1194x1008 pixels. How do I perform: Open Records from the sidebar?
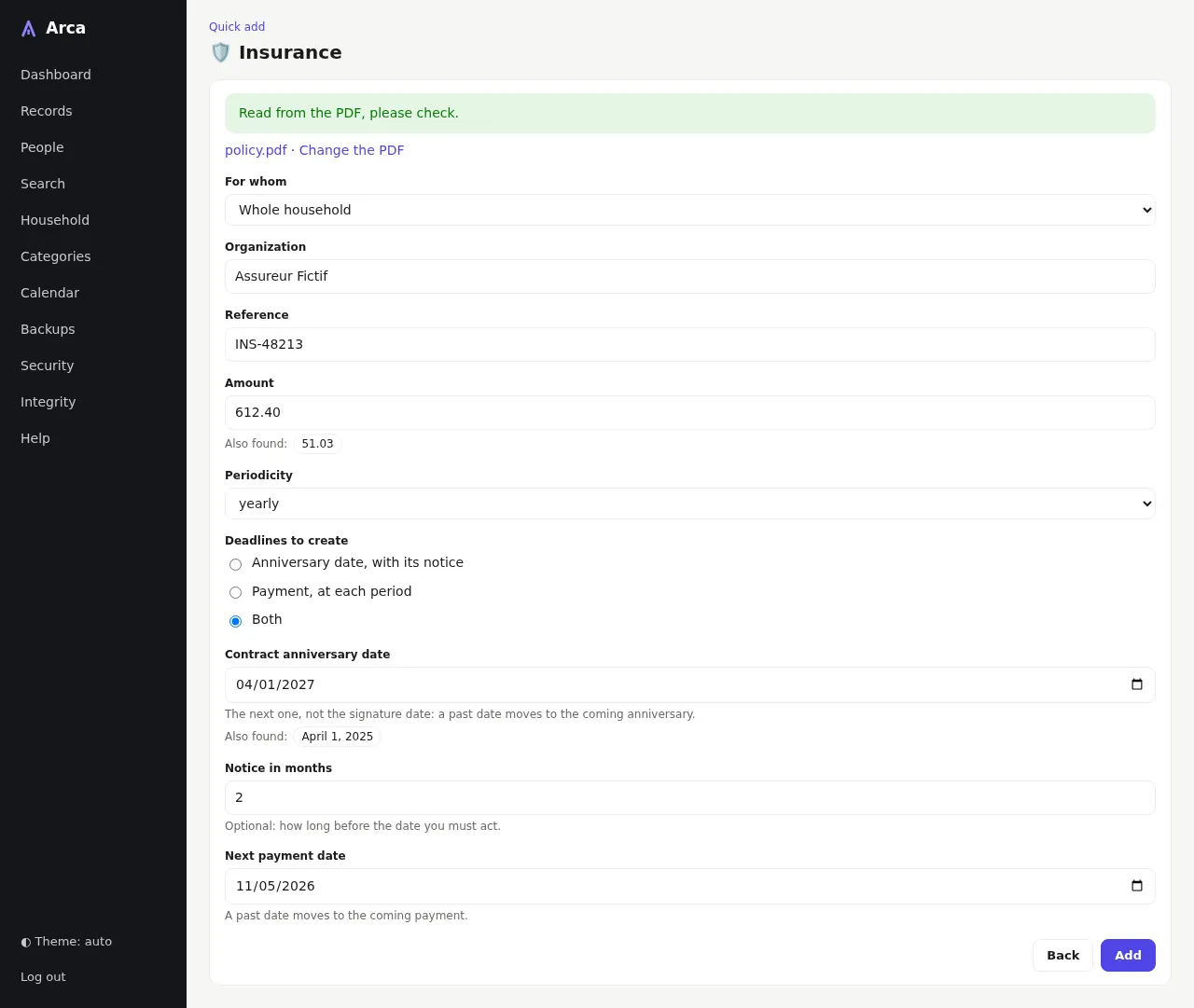(x=47, y=111)
